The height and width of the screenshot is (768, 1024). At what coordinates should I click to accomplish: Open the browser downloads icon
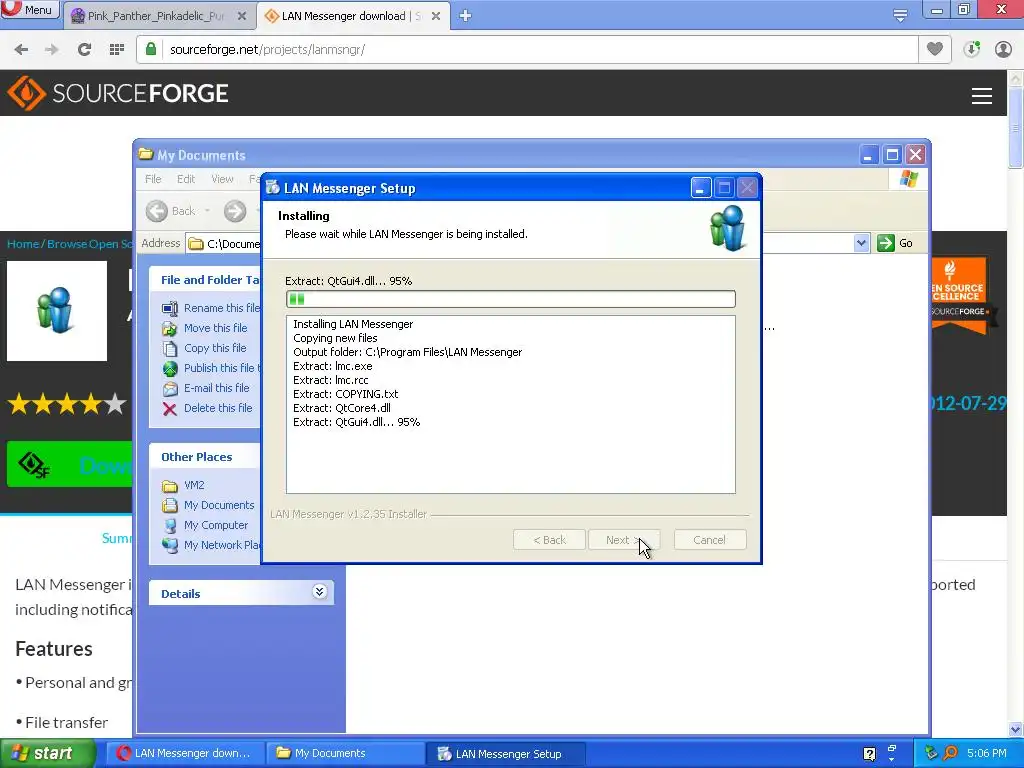(x=972, y=49)
